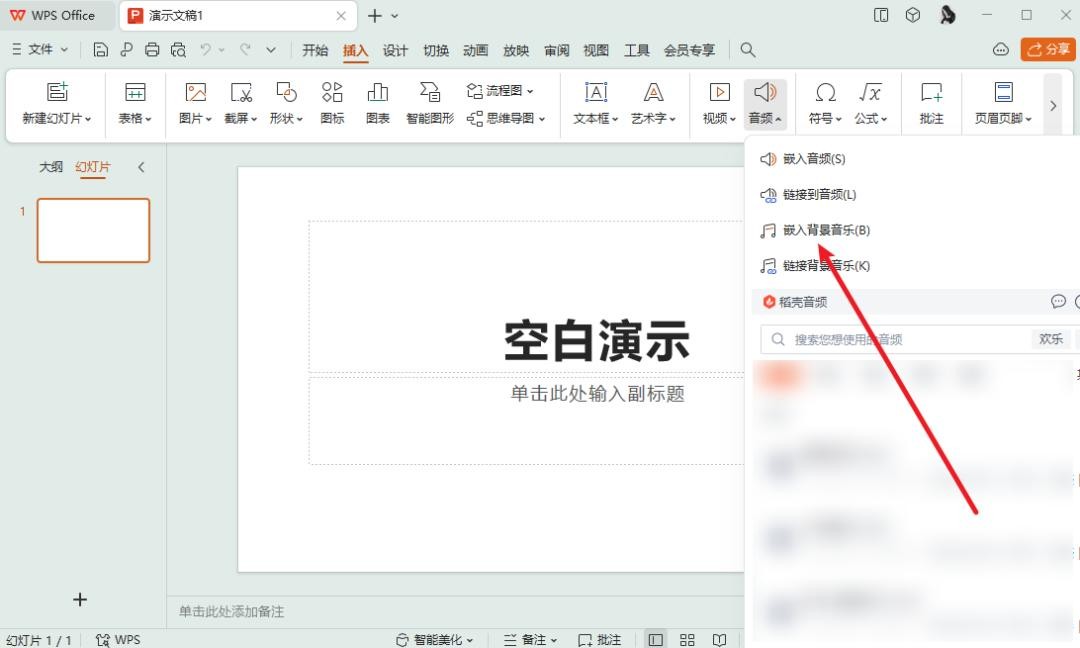This screenshot has width=1080, height=648.
Task: Select 嵌入背景音乐(B) menu option
Action: 826,230
